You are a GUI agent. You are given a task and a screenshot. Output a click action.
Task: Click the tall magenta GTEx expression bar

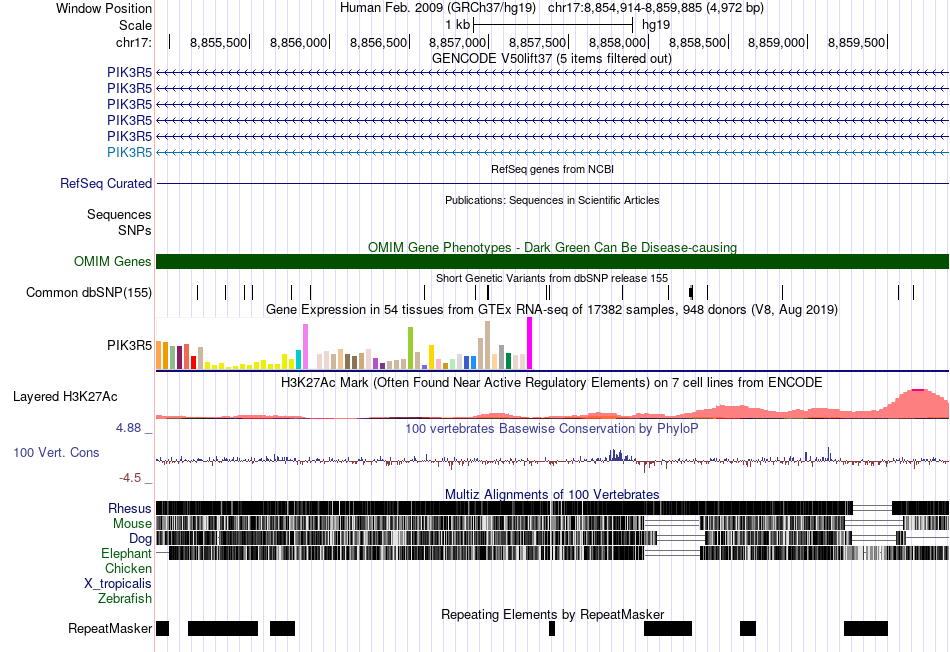tap(530, 343)
